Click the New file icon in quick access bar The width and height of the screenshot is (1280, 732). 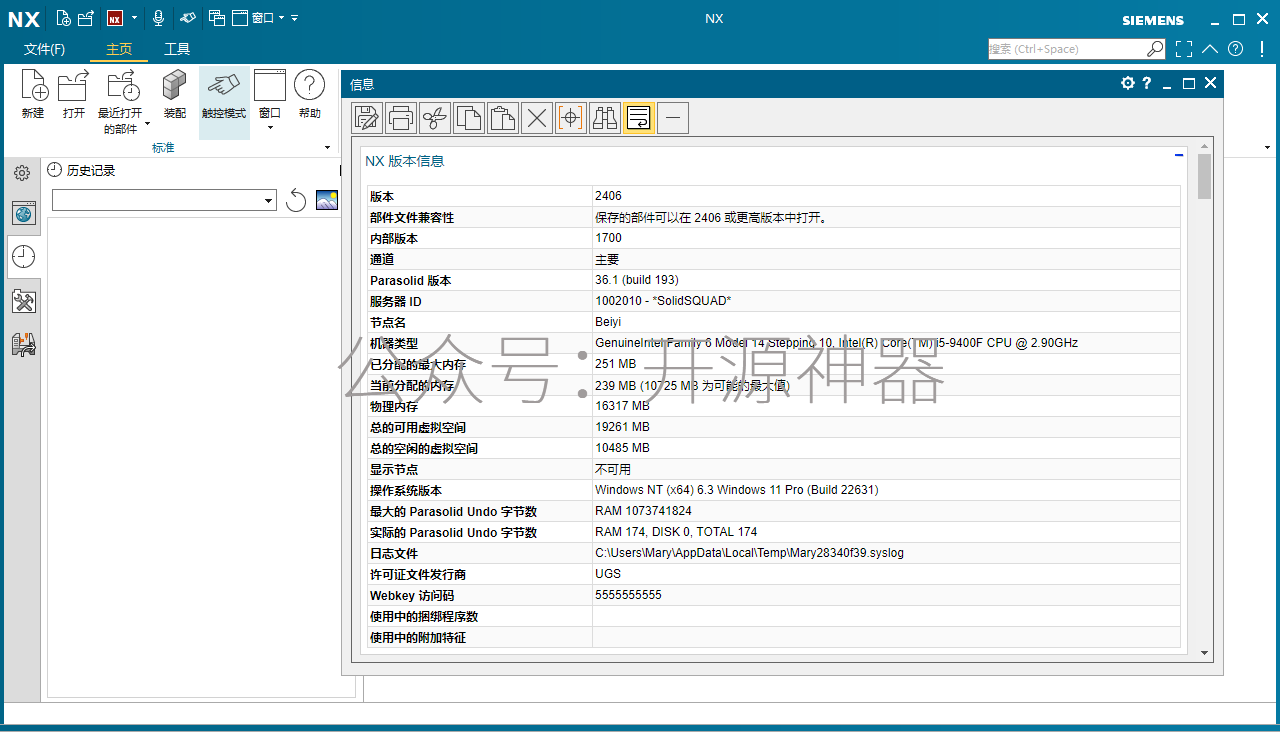pyautogui.click(x=63, y=18)
